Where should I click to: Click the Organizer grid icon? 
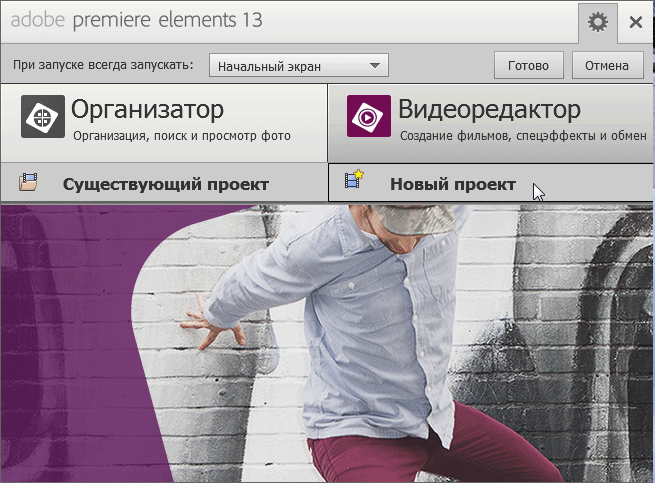point(43,116)
